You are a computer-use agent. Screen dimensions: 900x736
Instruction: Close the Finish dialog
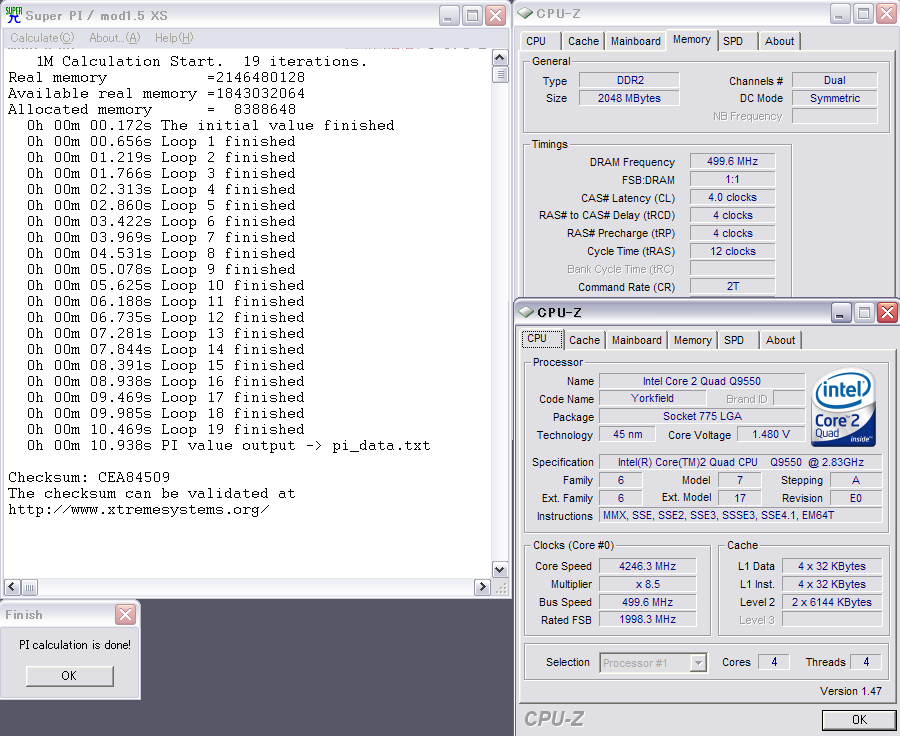(125, 614)
